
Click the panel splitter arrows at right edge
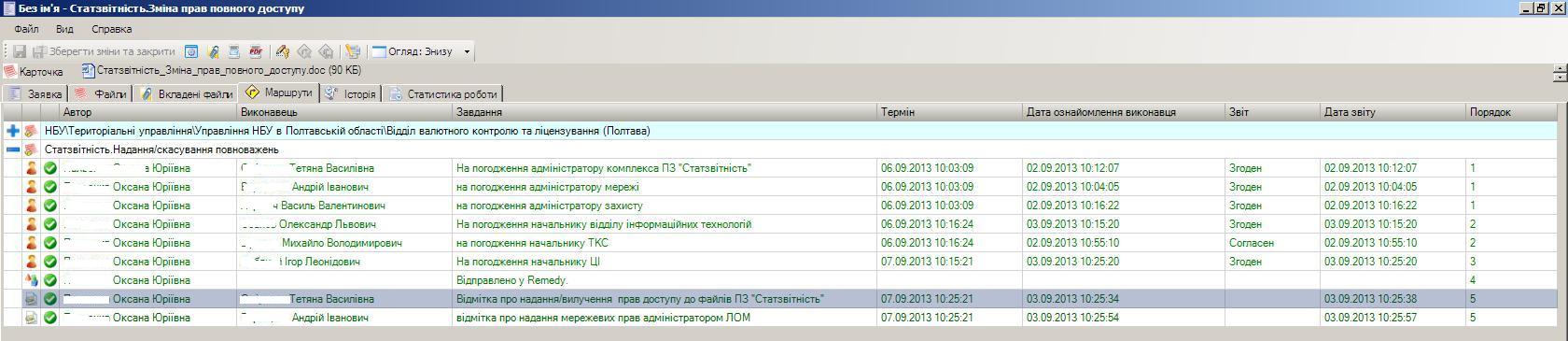coord(1559,73)
